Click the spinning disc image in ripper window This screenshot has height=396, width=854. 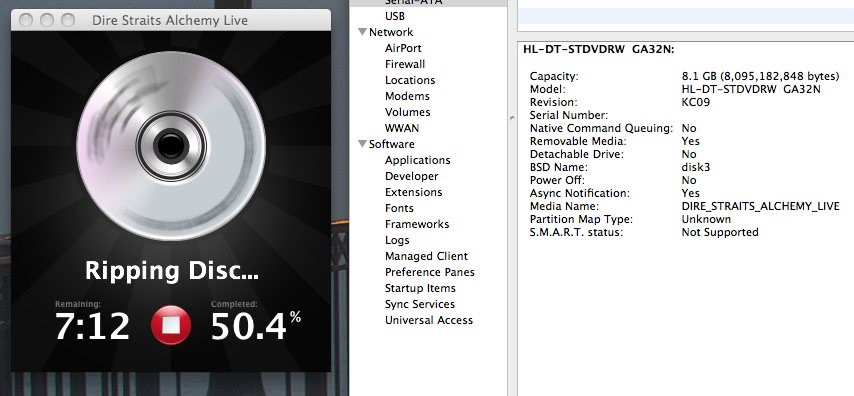coord(171,146)
